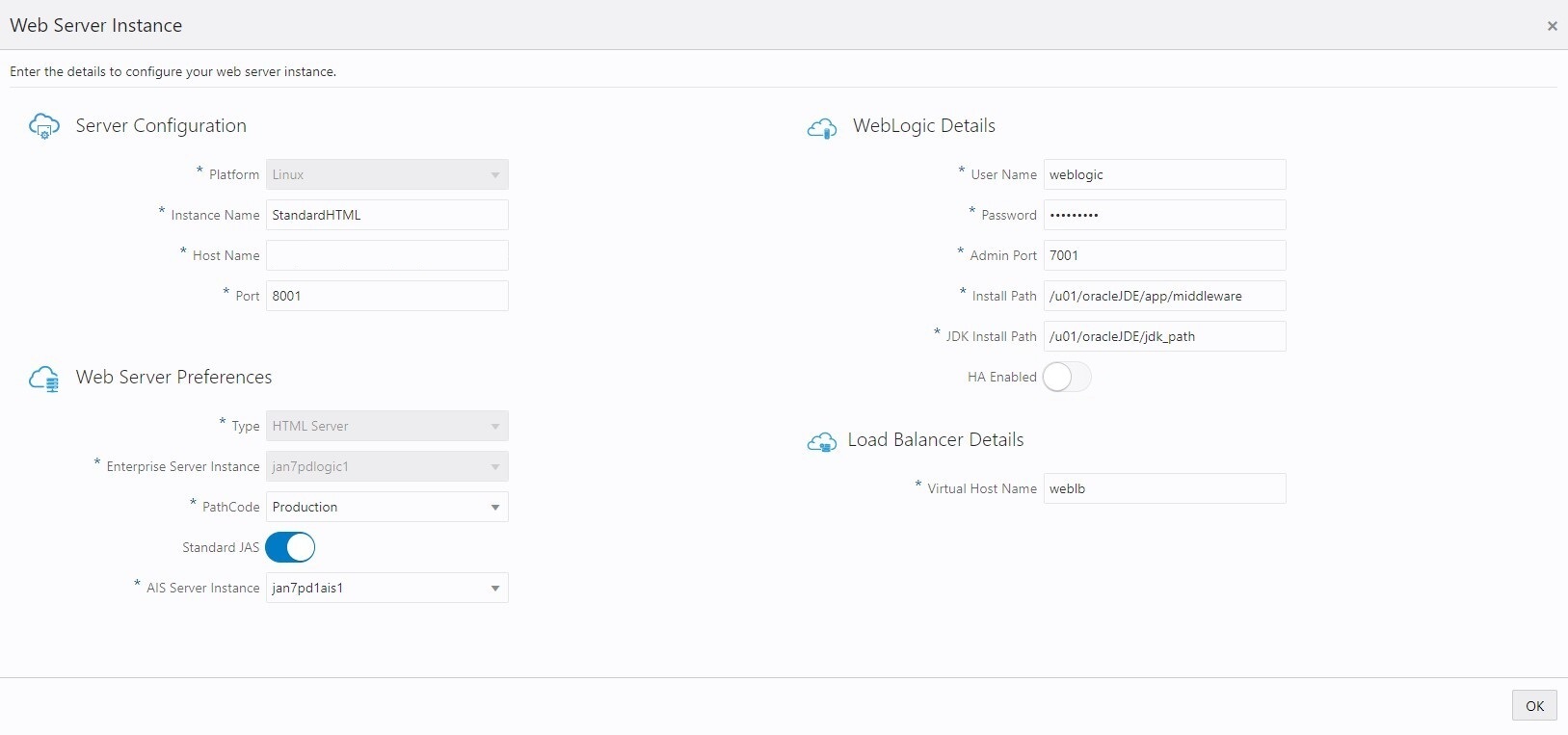Click the Virtual Host Name label
This screenshot has height=735, width=1568.
pos(982,488)
